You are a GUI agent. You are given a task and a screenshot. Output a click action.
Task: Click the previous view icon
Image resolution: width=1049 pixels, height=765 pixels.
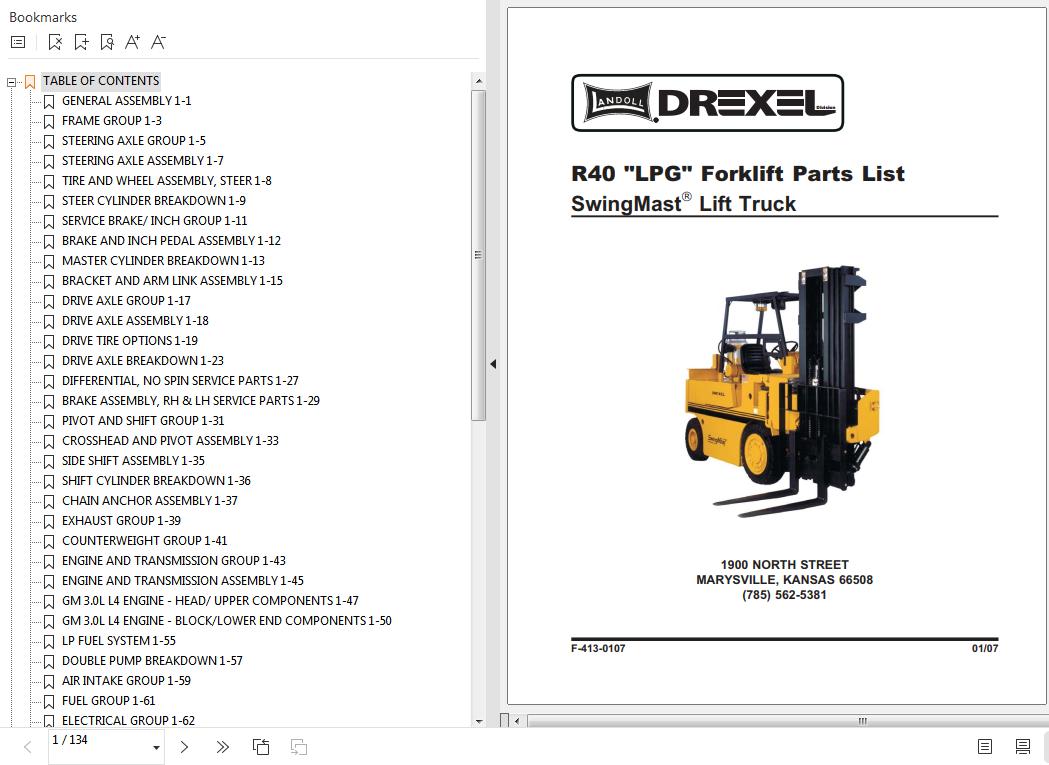point(261,747)
